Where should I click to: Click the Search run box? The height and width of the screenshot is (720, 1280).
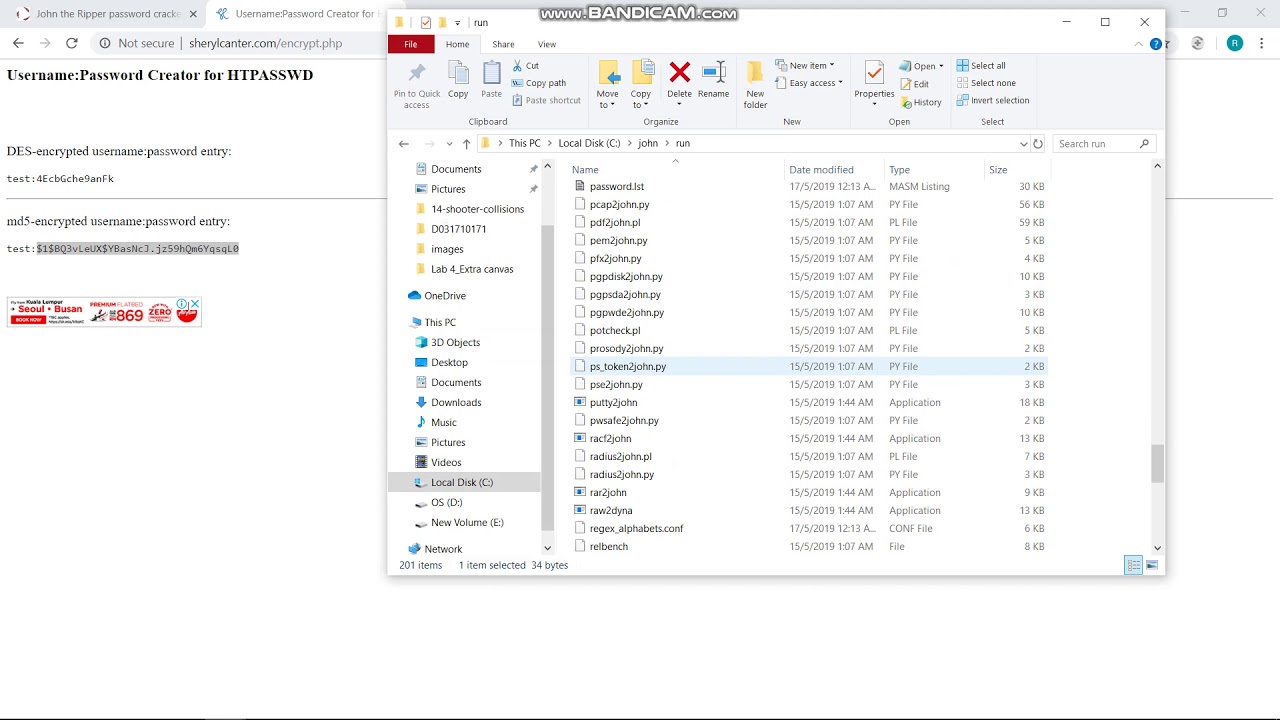pos(1104,144)
